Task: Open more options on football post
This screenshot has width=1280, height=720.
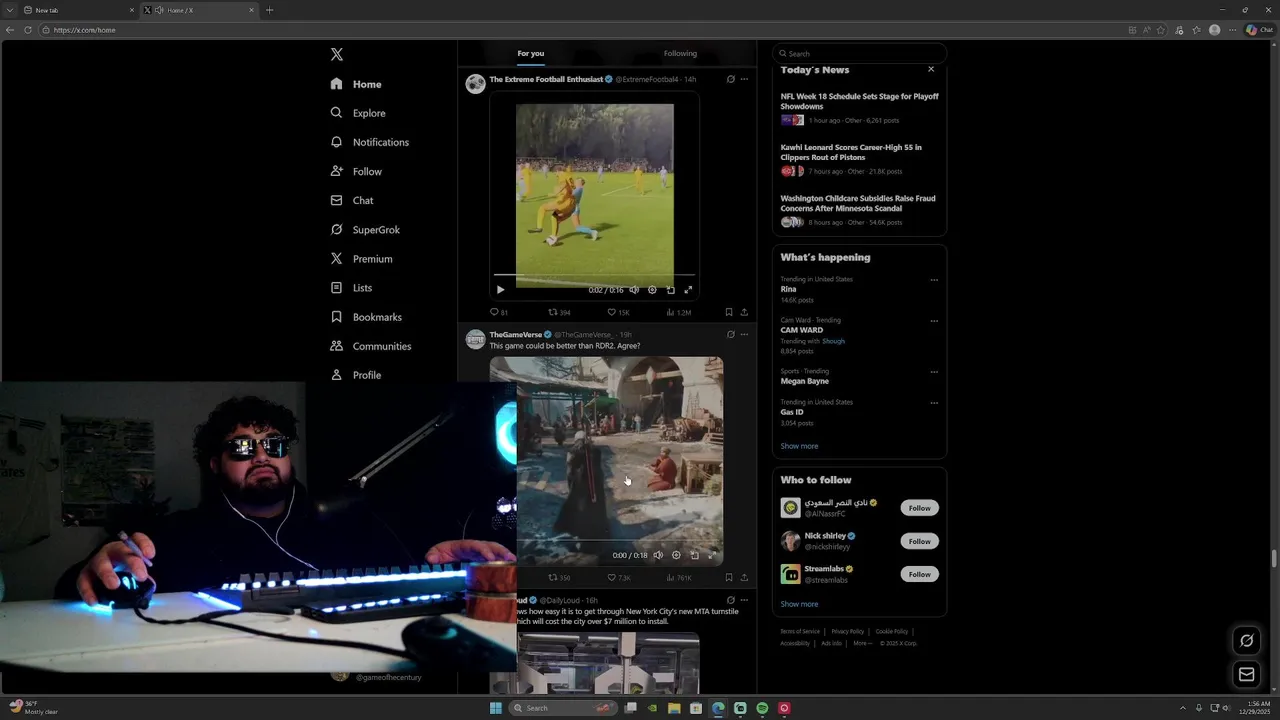Action: click(744, 79)
